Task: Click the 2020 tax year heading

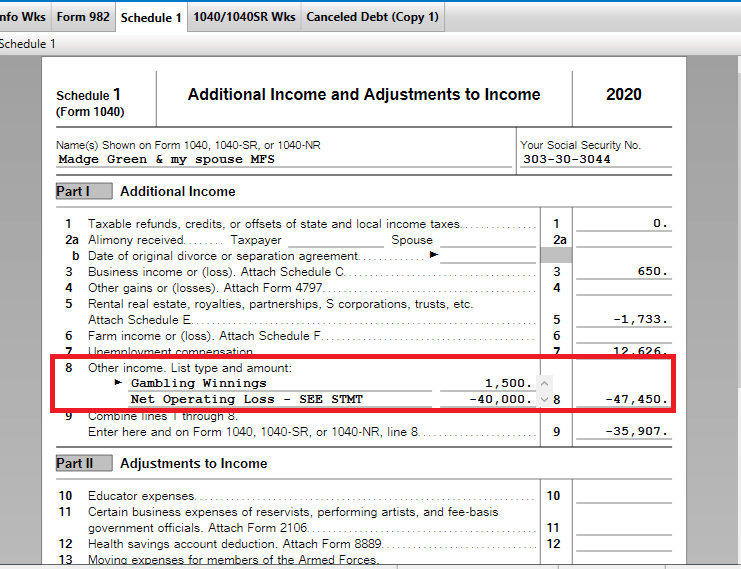Action: click(624, 95)
